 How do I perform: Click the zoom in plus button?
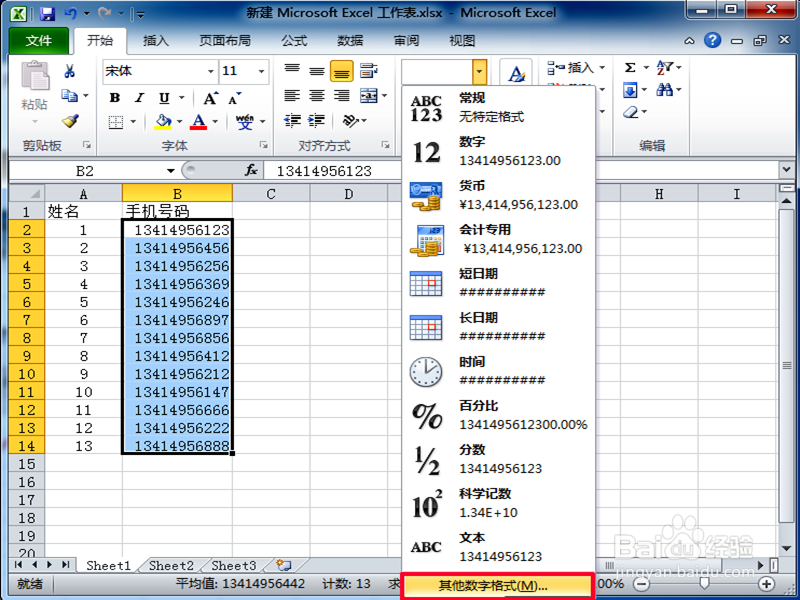(x=766, y=584)
